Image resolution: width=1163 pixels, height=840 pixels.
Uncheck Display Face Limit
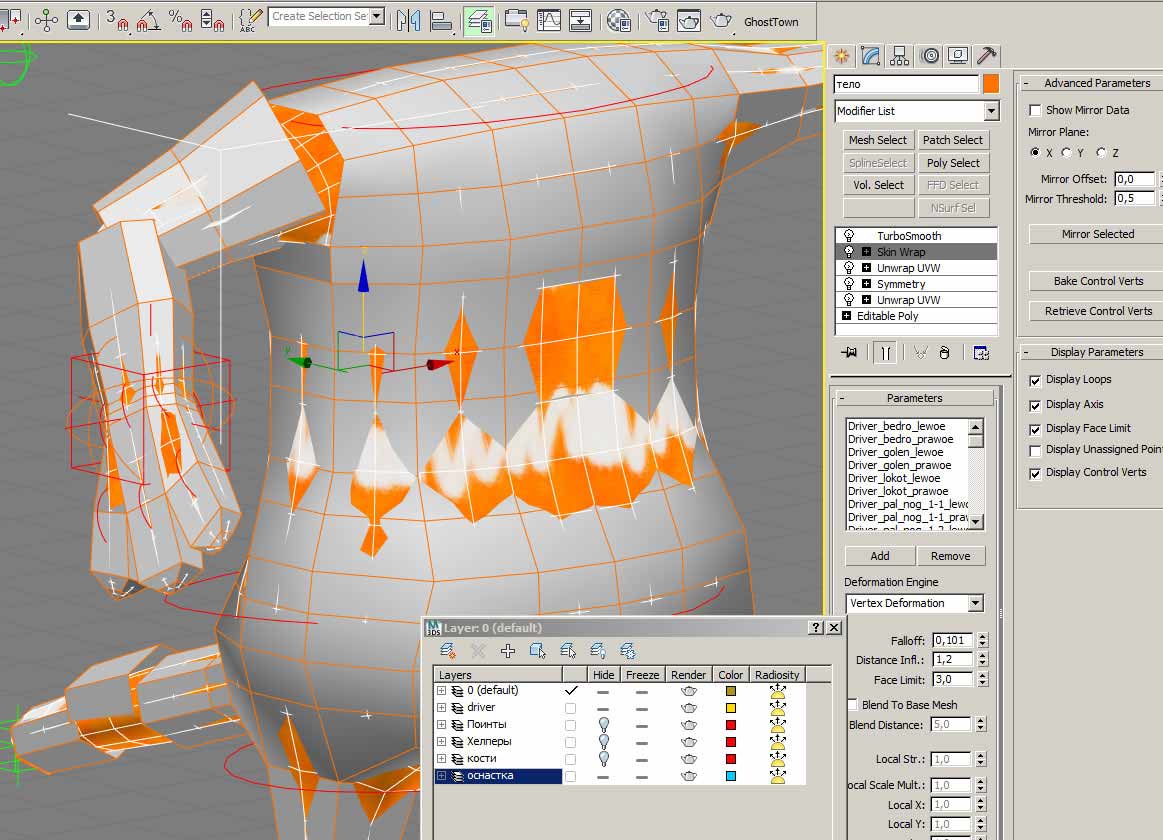tap(1036, 428)
